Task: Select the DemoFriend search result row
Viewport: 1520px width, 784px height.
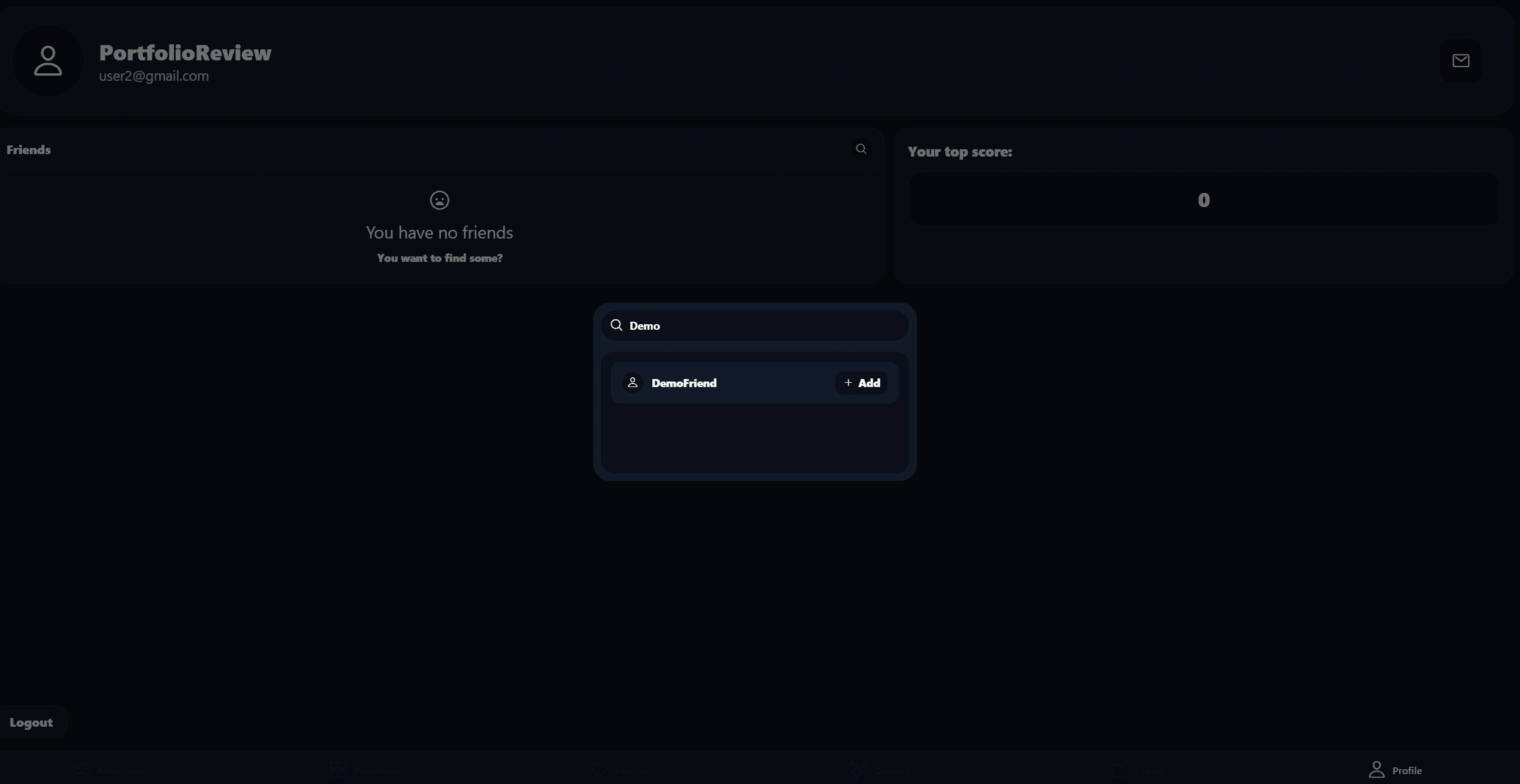Action: [x=754, y=383]
